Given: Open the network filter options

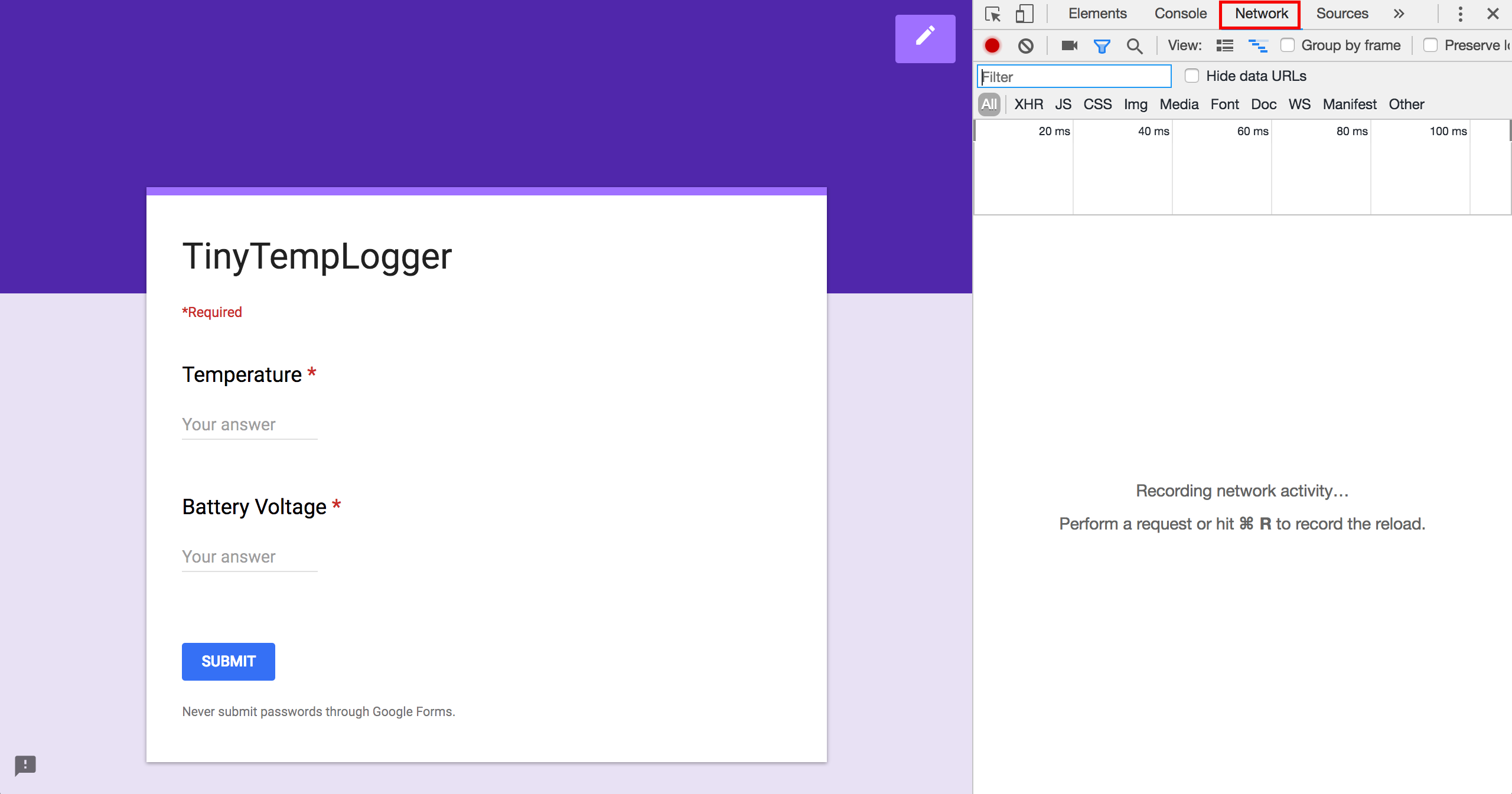Looking at the screenshot, I should click(1102, 45).
